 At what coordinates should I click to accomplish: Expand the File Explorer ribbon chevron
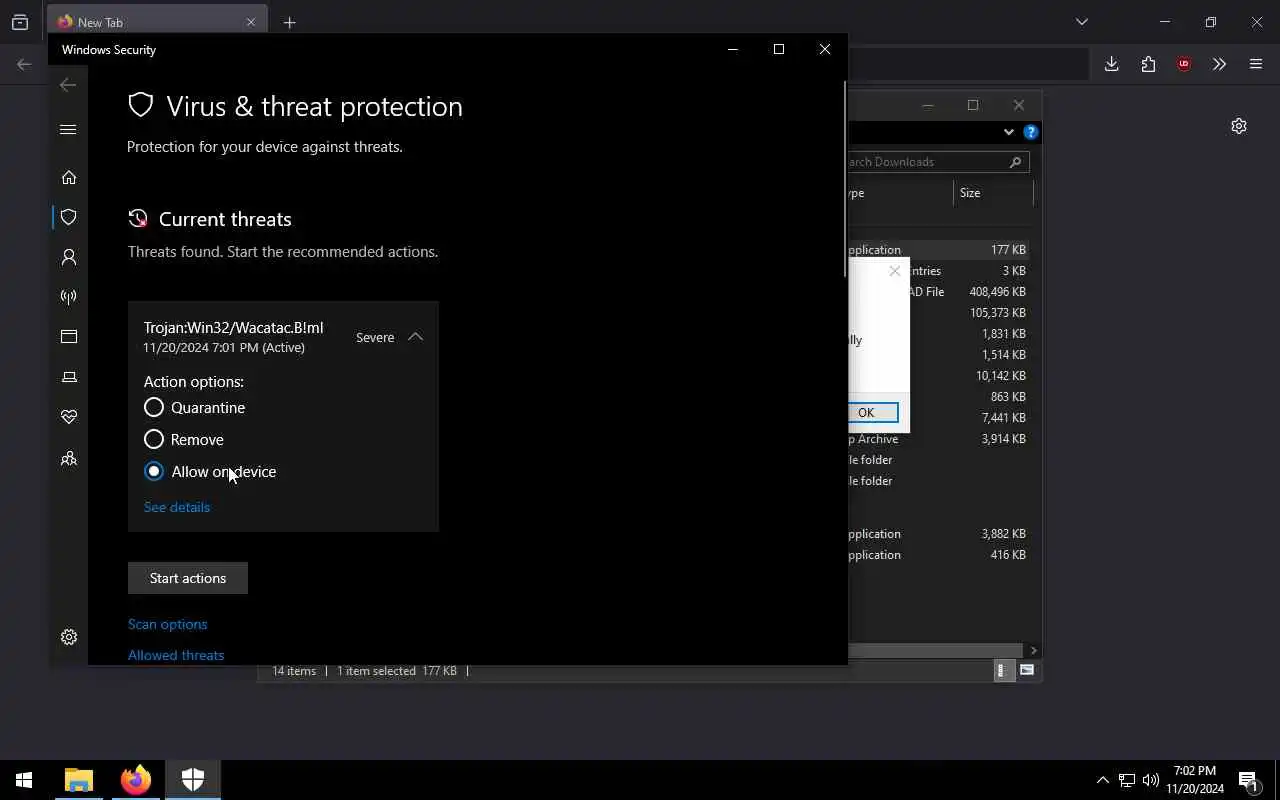click(x=1008, y=132)
